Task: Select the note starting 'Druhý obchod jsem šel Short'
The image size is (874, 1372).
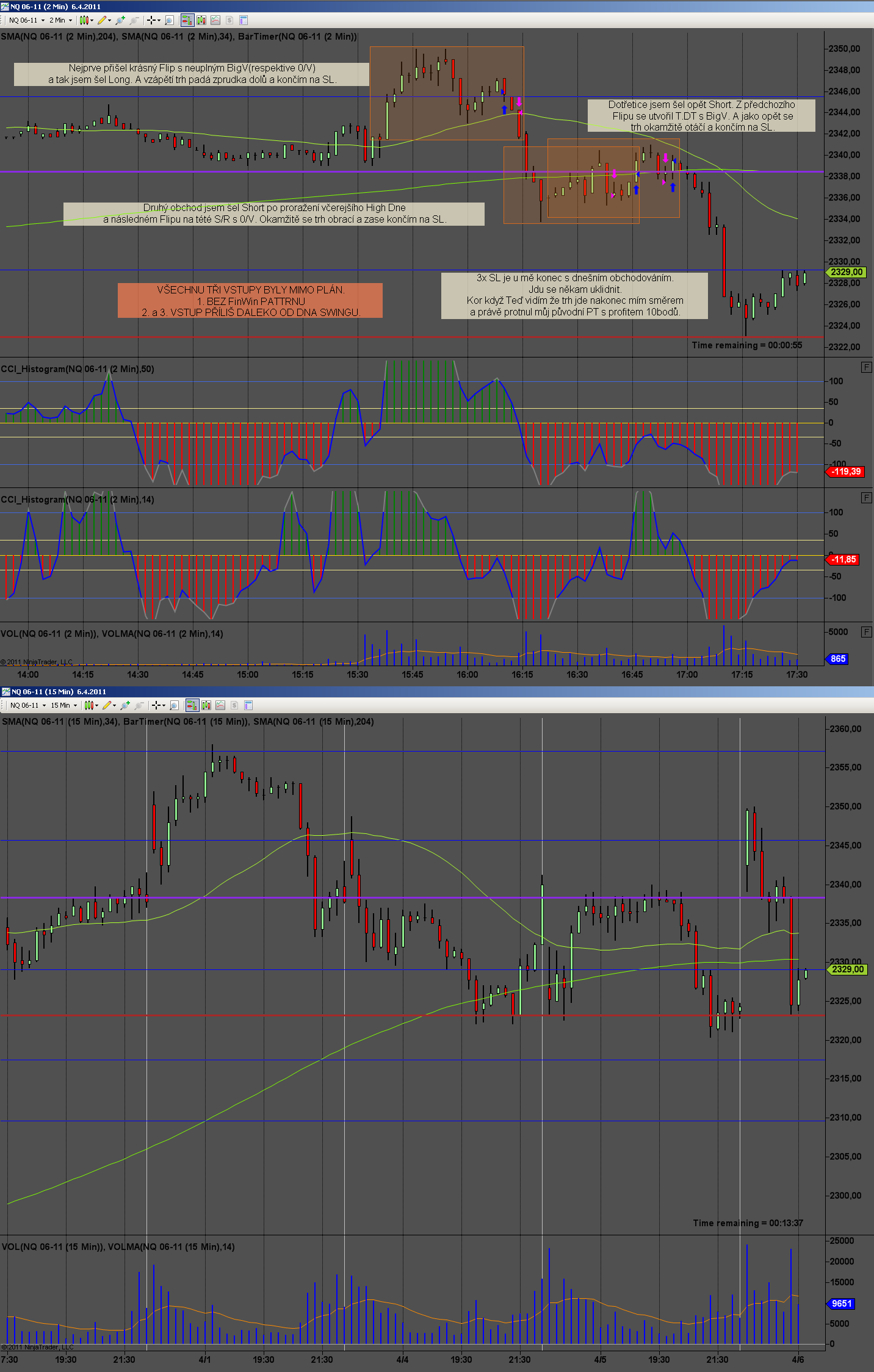Action: [274, 214]
